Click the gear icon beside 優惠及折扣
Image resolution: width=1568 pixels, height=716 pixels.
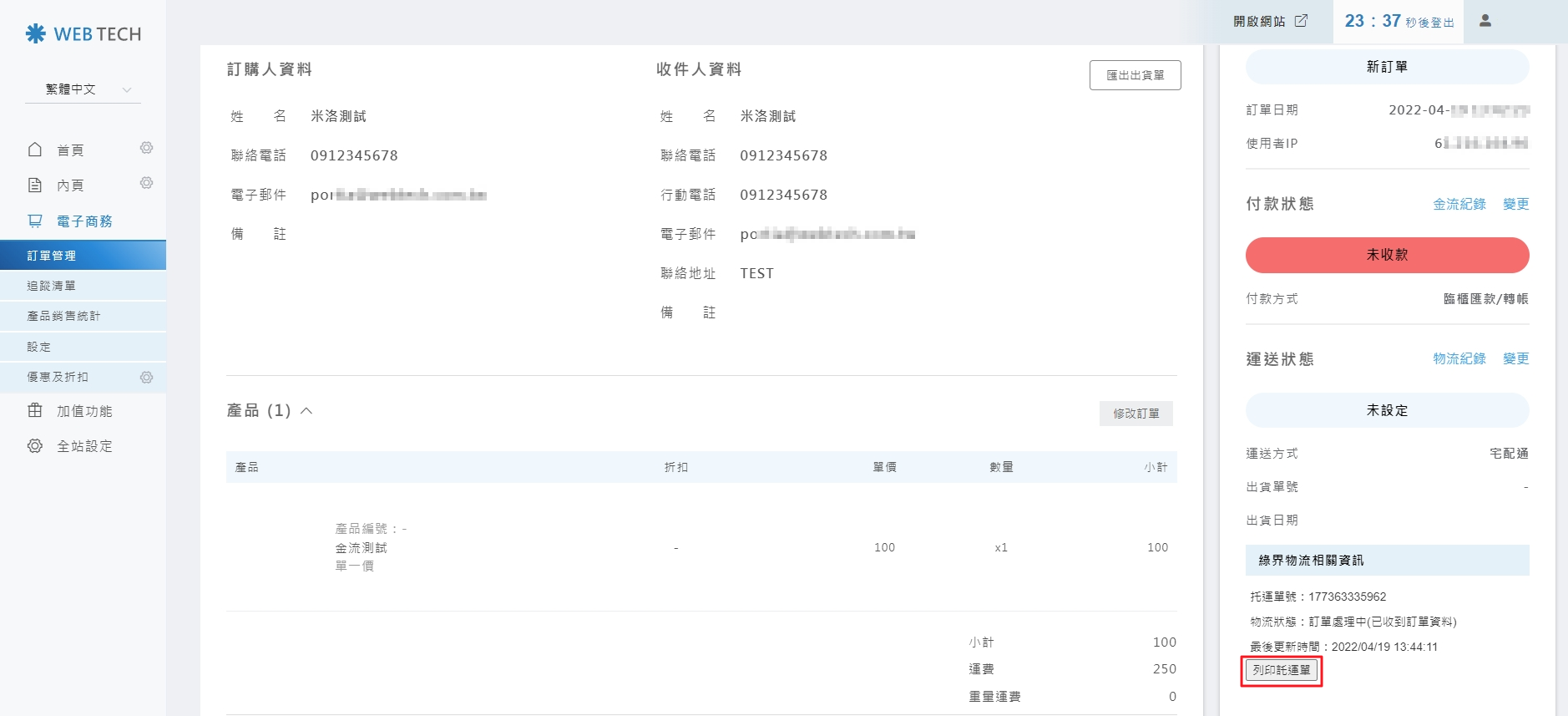pos(146,378)
